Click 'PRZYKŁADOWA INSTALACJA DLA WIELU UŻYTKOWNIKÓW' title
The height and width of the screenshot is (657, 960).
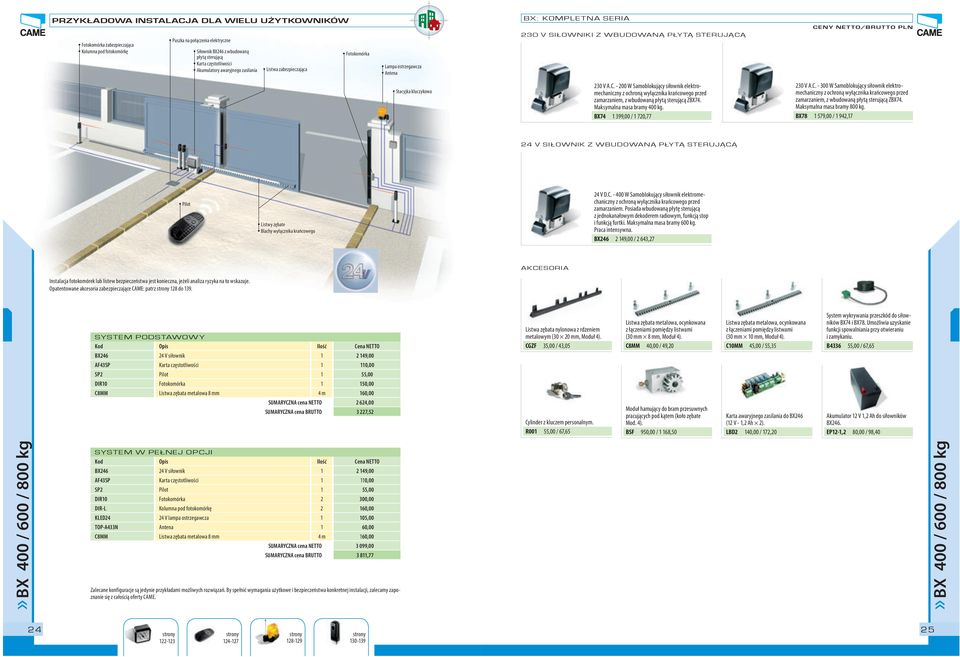(x=200, y=20)
